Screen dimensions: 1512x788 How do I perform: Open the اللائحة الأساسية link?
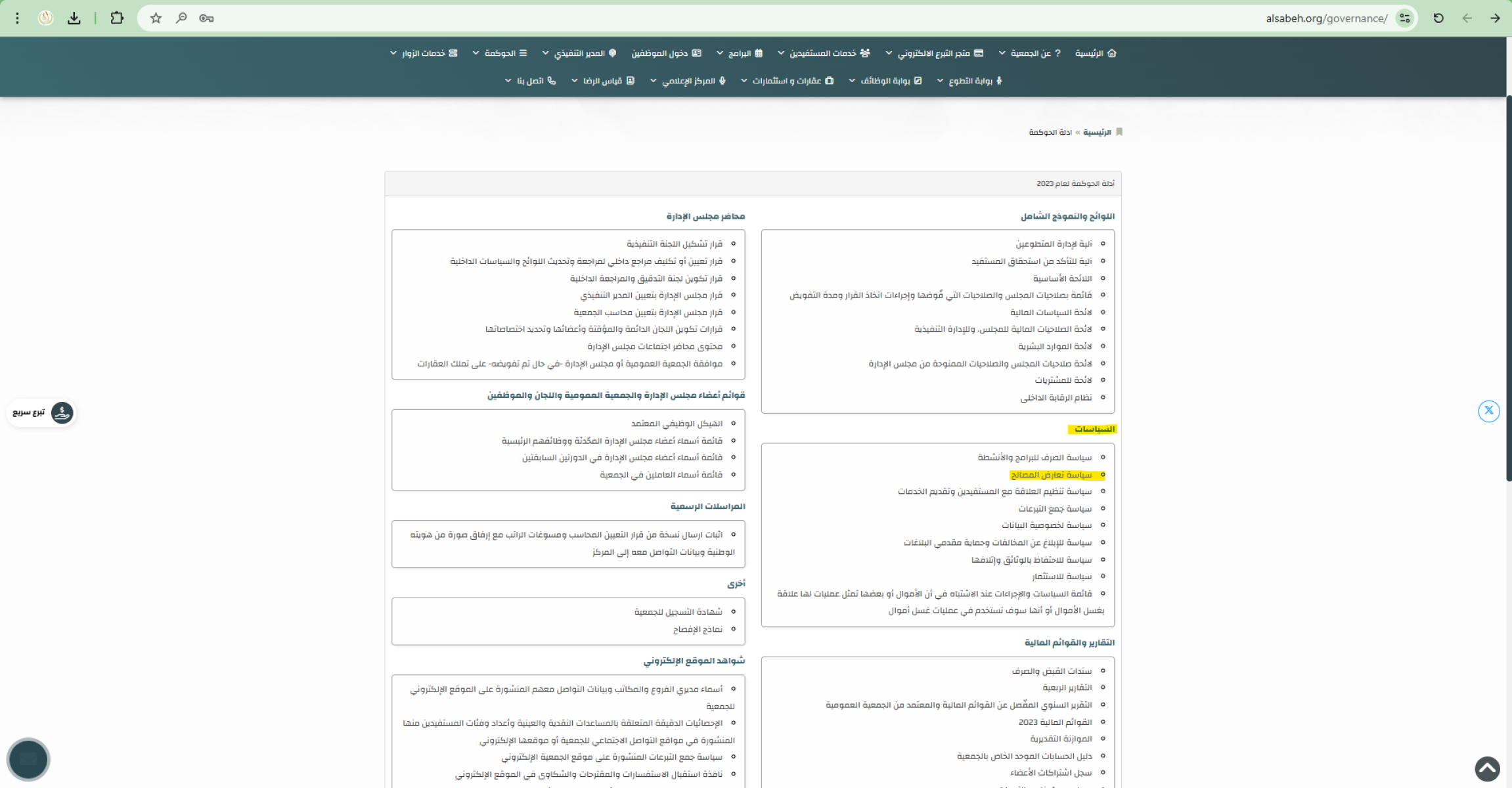(1062, 278)
